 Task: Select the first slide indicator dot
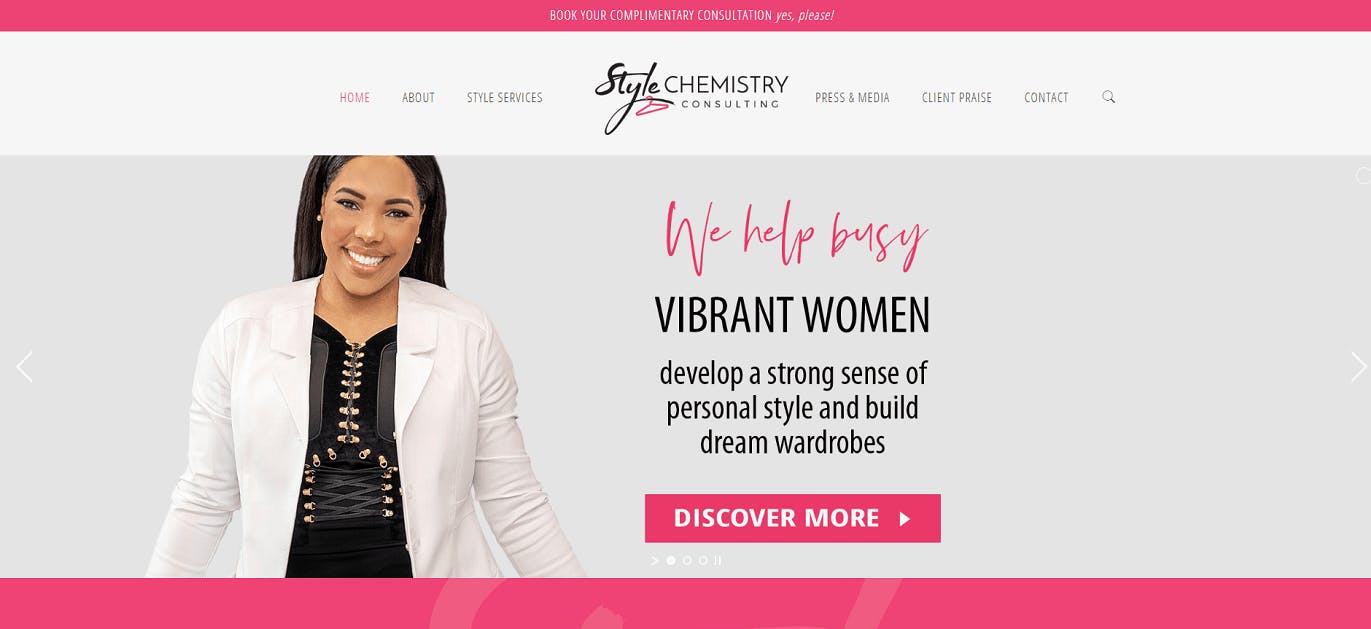(x=671, y=560)
